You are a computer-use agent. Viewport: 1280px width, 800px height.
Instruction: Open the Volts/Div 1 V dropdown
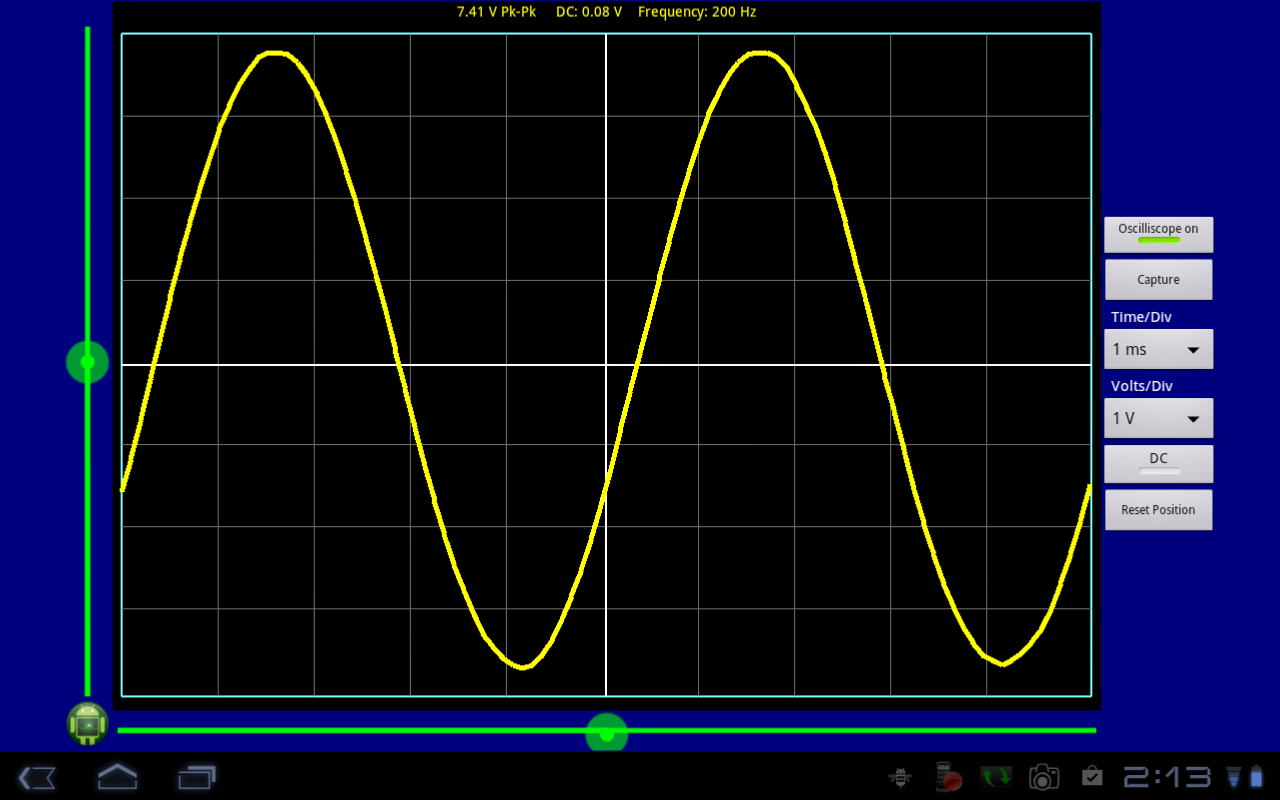(x=1158, y=418)
